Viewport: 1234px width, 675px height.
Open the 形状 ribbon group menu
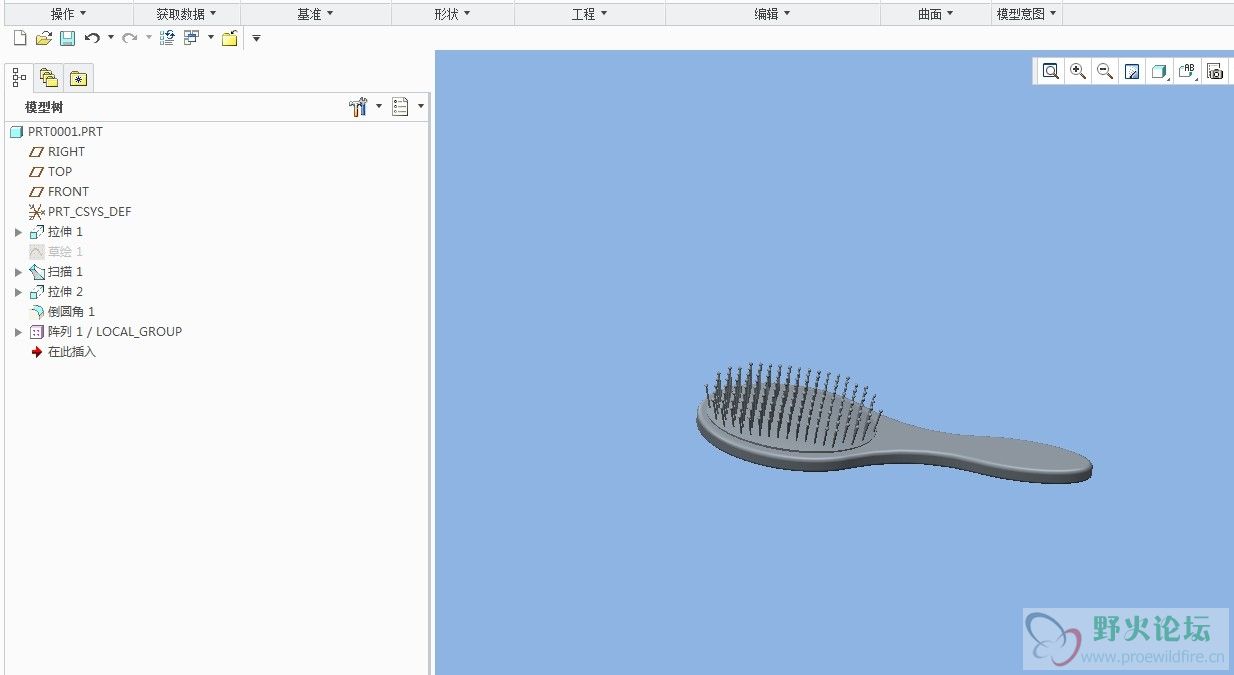tap(452, 14)
